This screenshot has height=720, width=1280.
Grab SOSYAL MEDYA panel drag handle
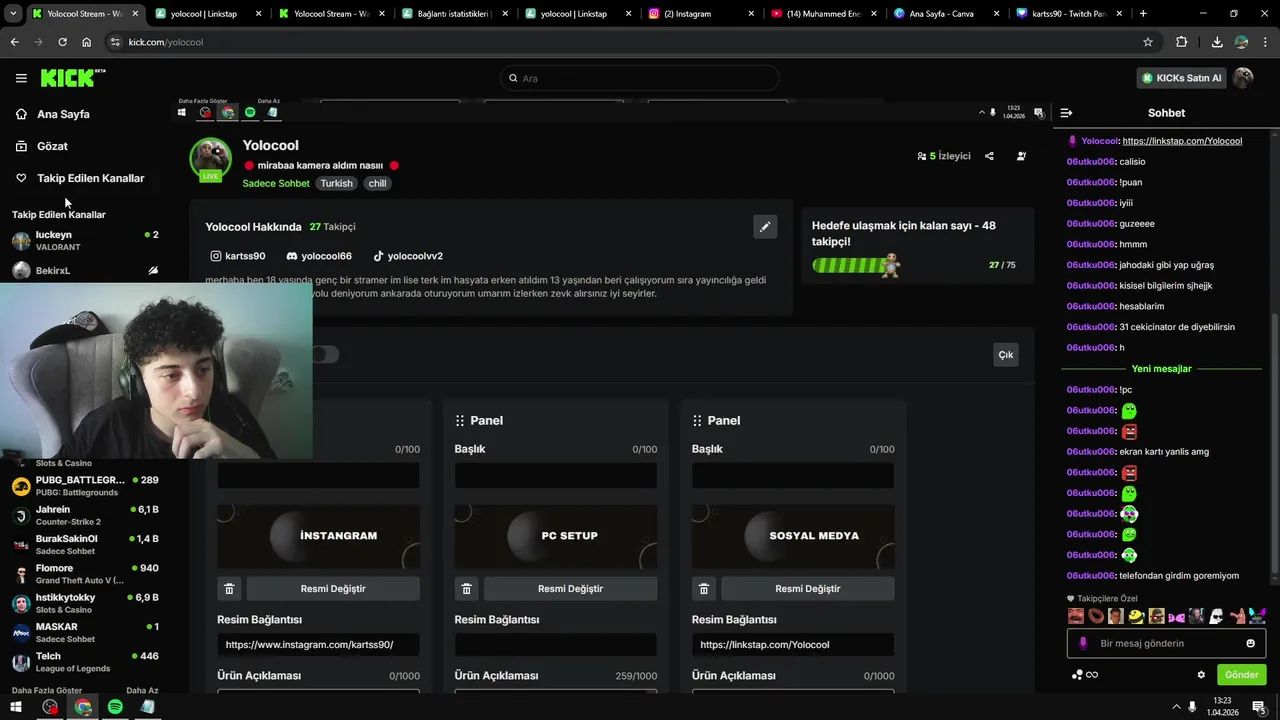pyautogui.click(x=697, y=421)
